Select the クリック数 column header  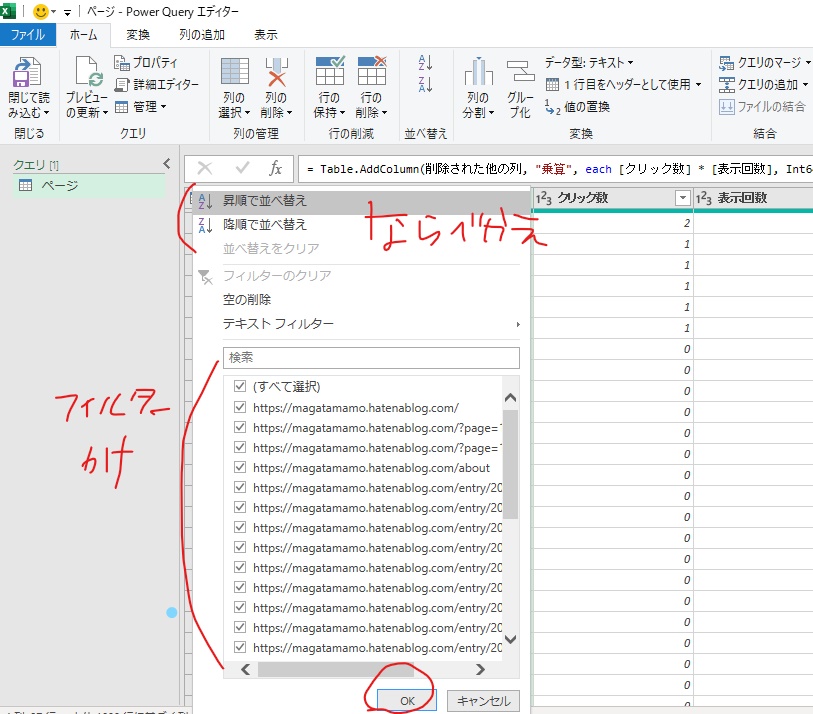coord(583,198)
